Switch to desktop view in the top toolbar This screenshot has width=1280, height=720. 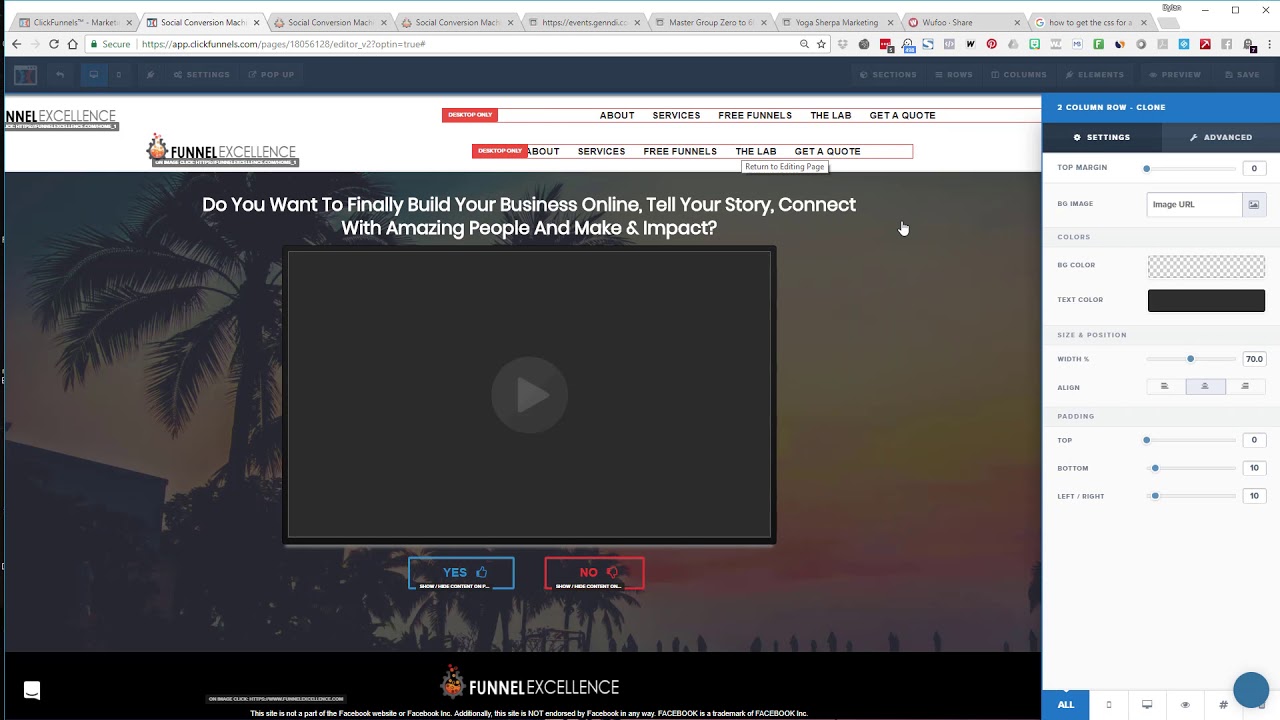point(94,74)
